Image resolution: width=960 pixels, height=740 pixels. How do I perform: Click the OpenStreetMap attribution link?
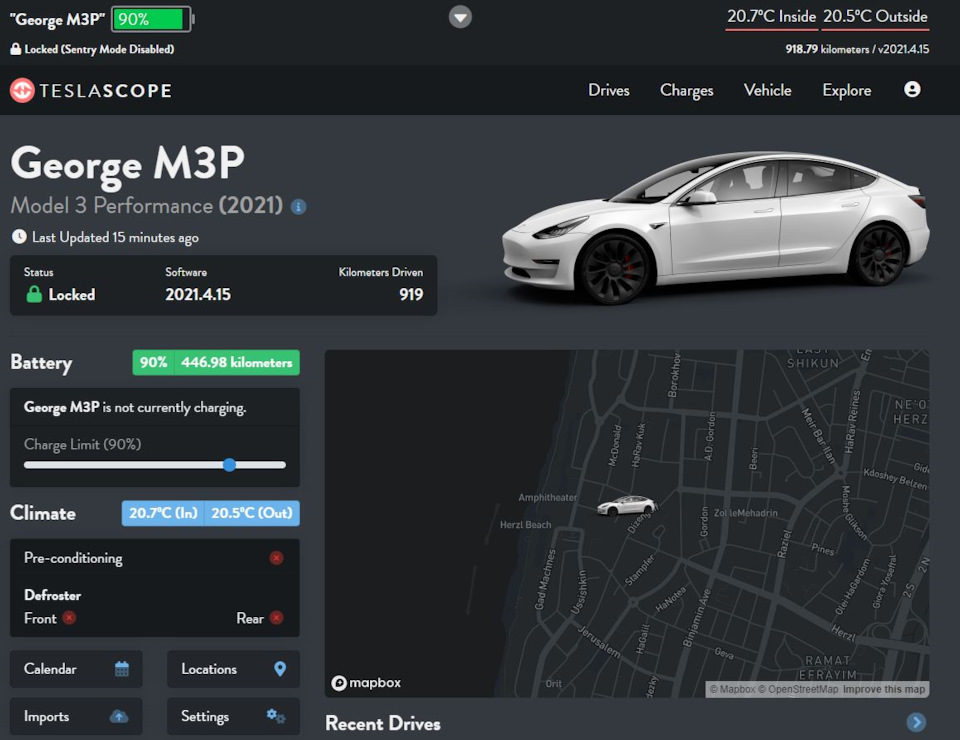[798, 689]
